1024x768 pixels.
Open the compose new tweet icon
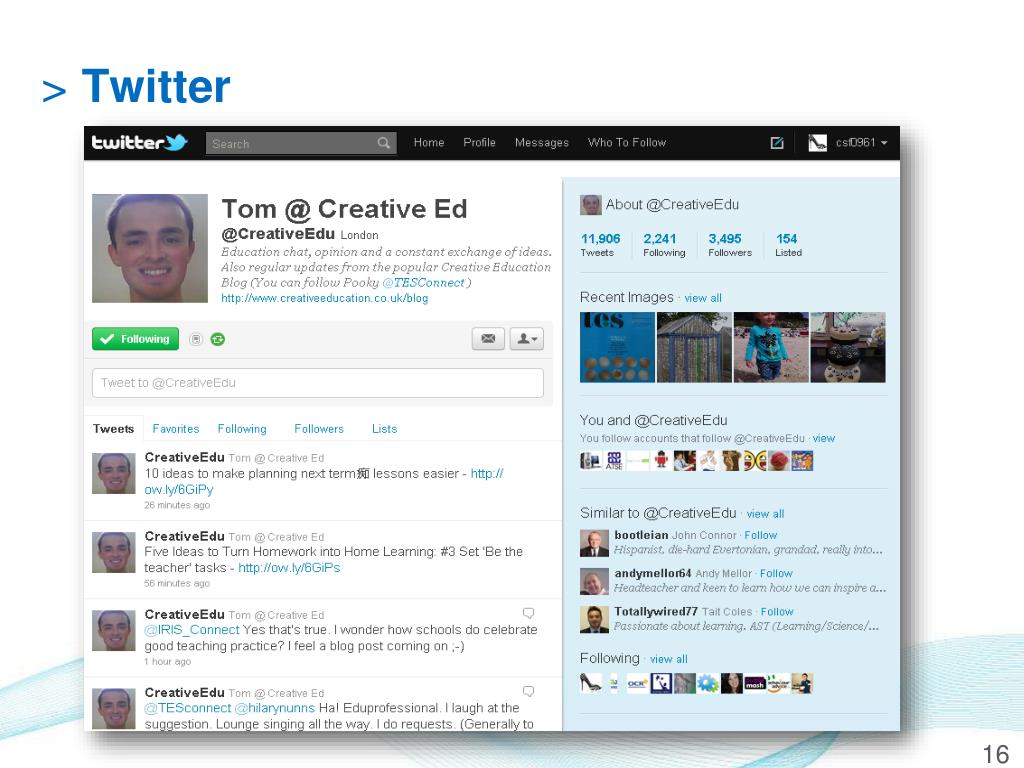(x=776, y=142)
